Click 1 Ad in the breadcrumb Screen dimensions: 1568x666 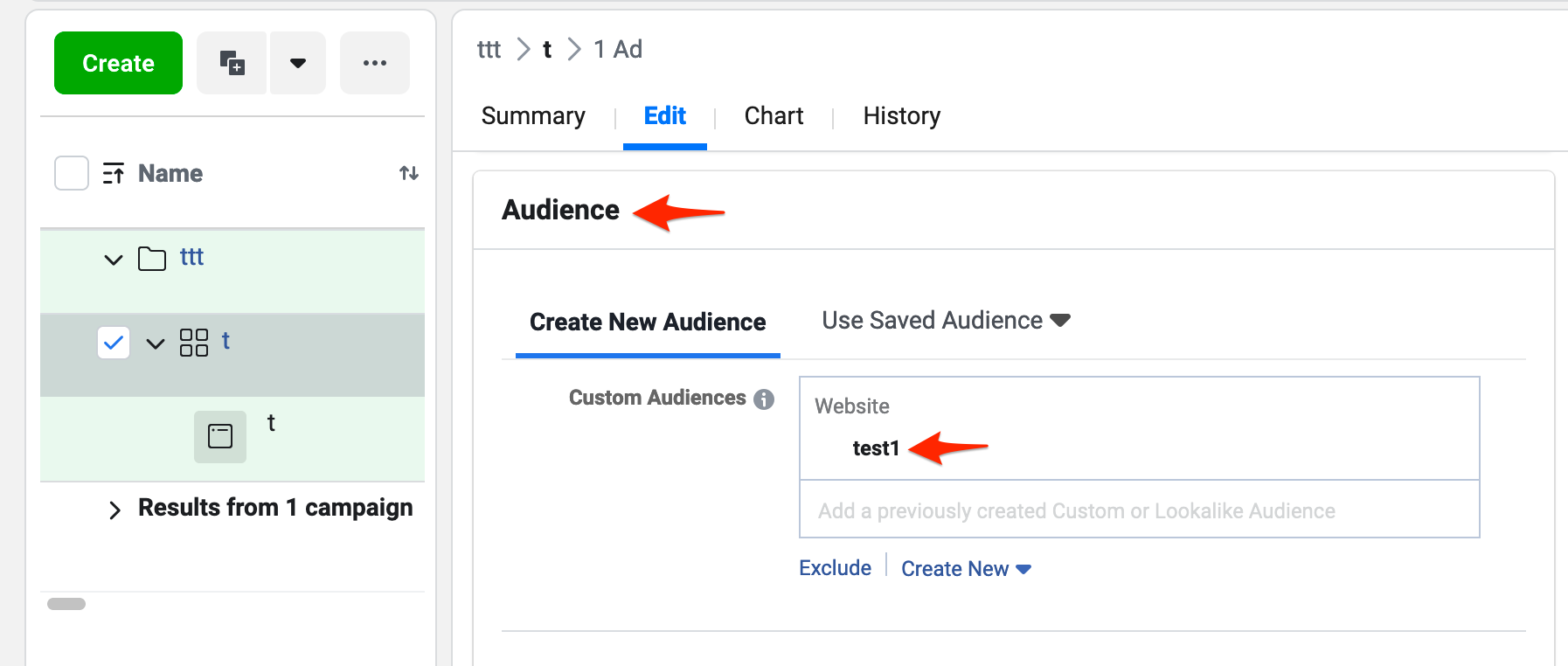pos(618,49)
